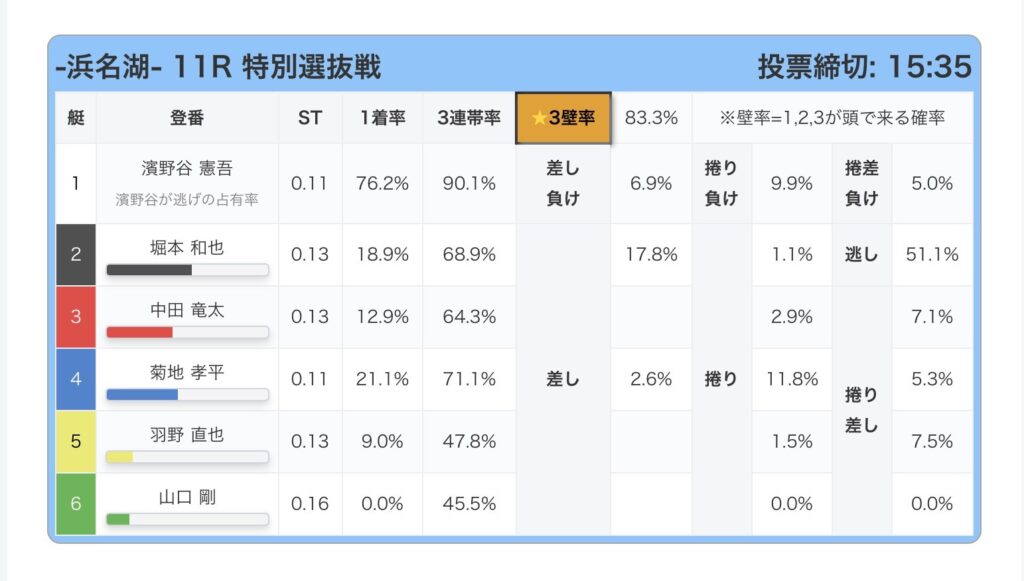This screenshot has width=1024, height=581.
Task: Select boat number 1 cell
Action: 76,183
